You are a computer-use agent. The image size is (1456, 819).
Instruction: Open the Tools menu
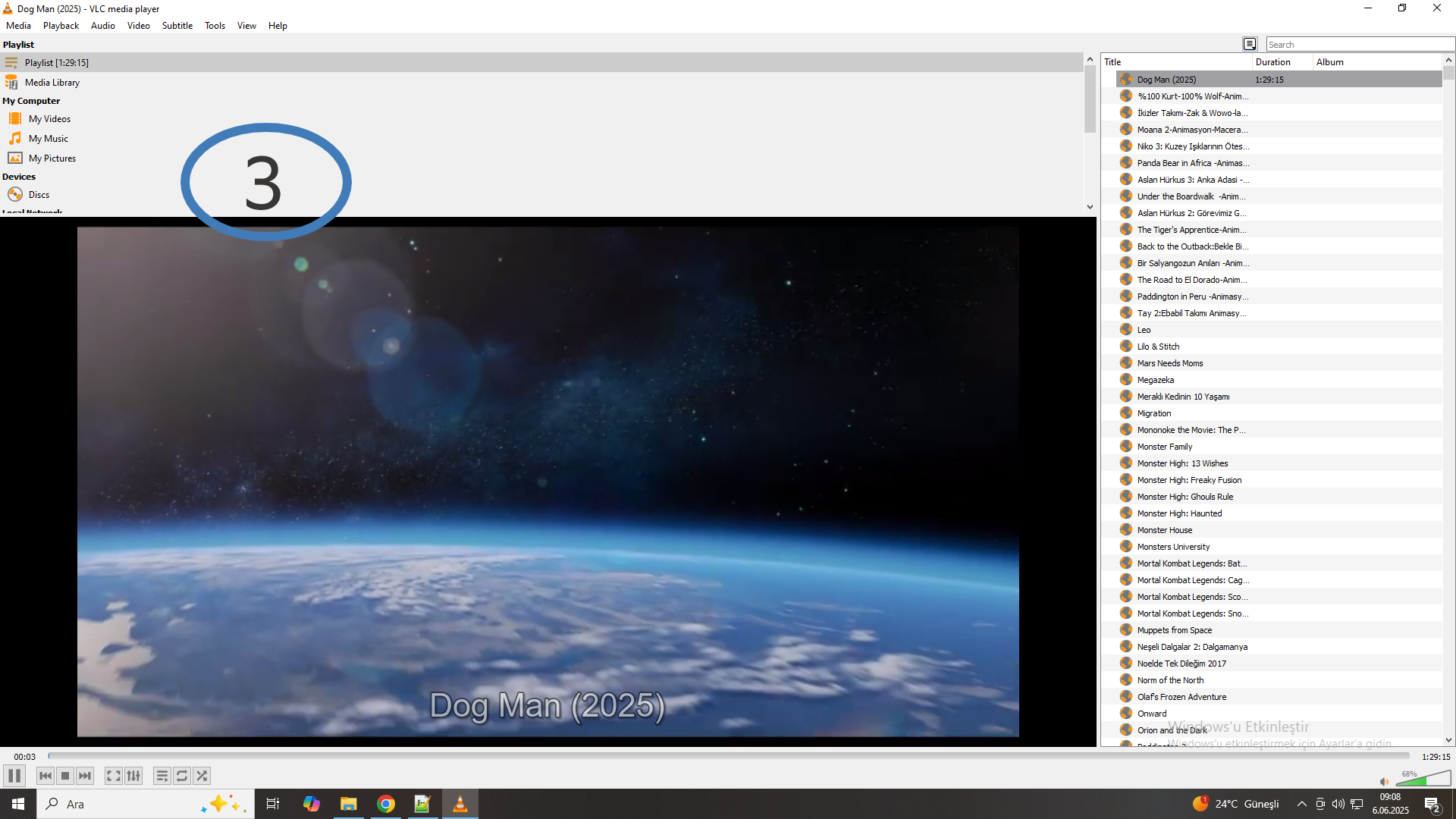point(215,26)
